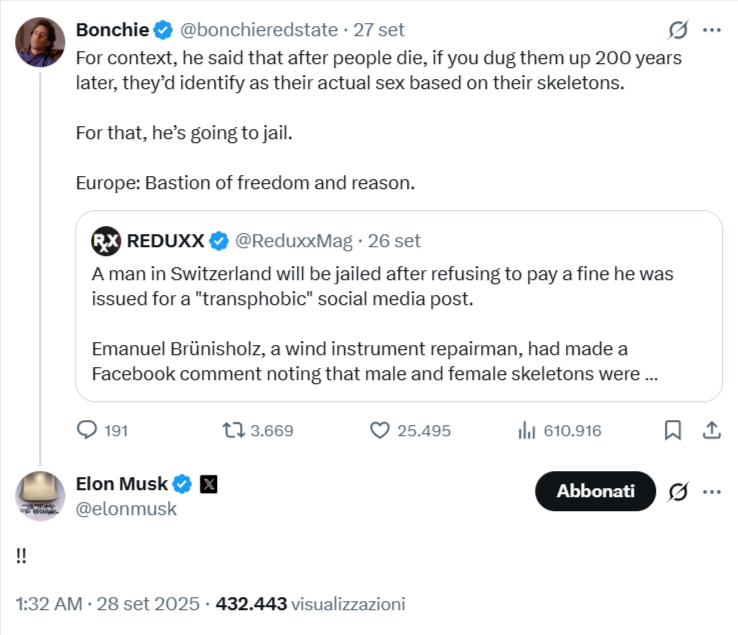Viewport: 738px width, 635px height.
Task: Bookmark the Bonchie tweet
Action: pyautogui.click(x=673, y=430)
